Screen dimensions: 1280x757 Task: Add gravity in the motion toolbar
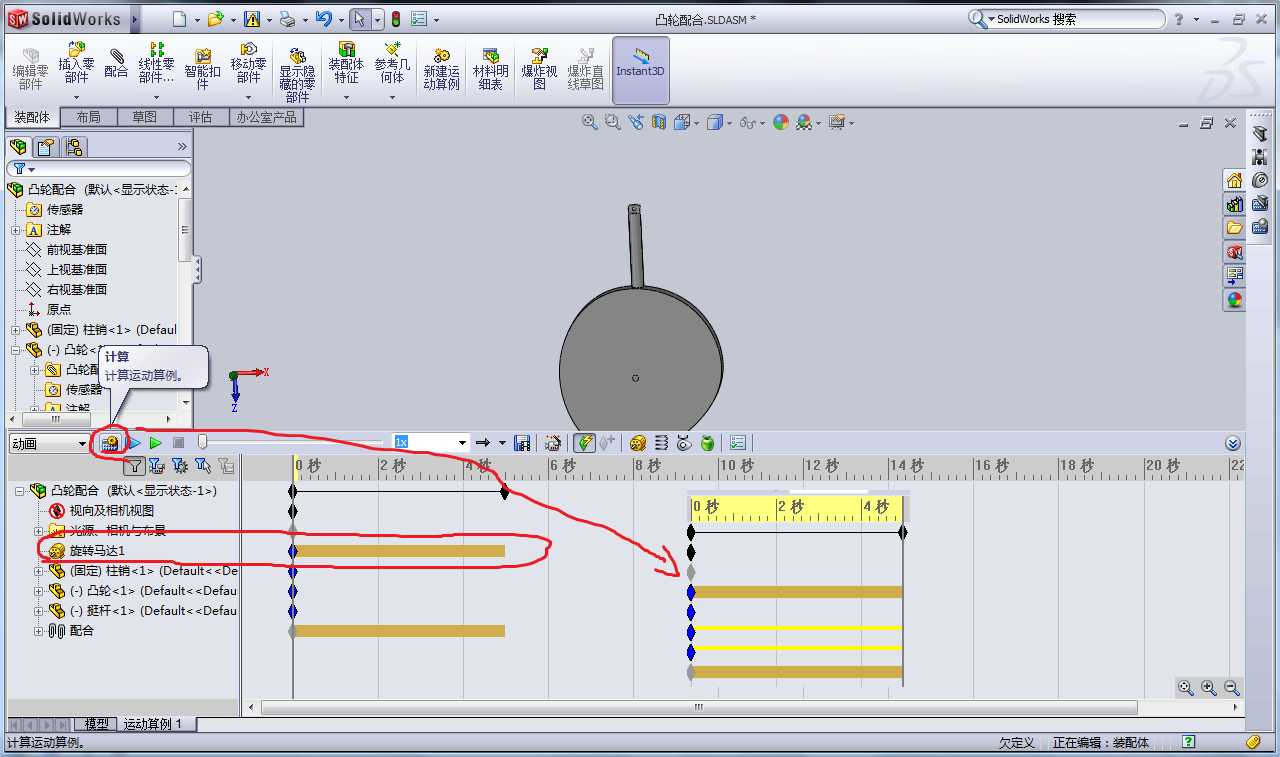(x=707, y=442)
